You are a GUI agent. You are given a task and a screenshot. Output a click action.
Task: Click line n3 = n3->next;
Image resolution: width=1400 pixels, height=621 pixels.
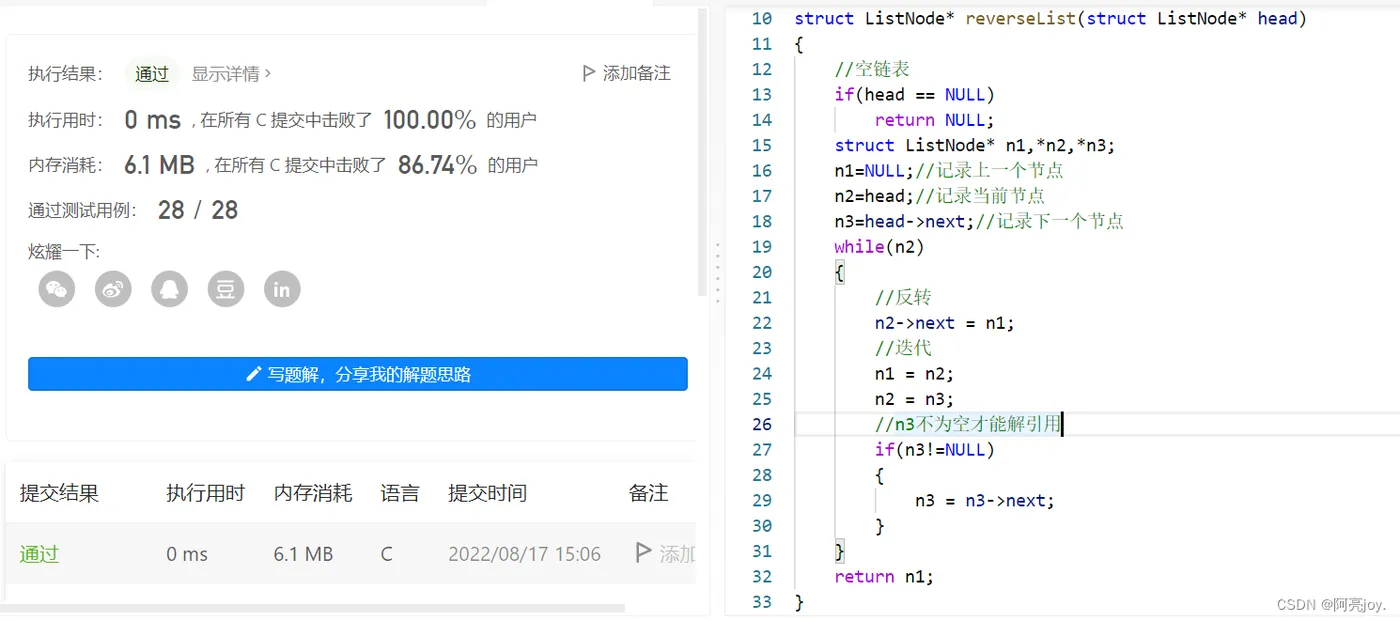point(985,500)
